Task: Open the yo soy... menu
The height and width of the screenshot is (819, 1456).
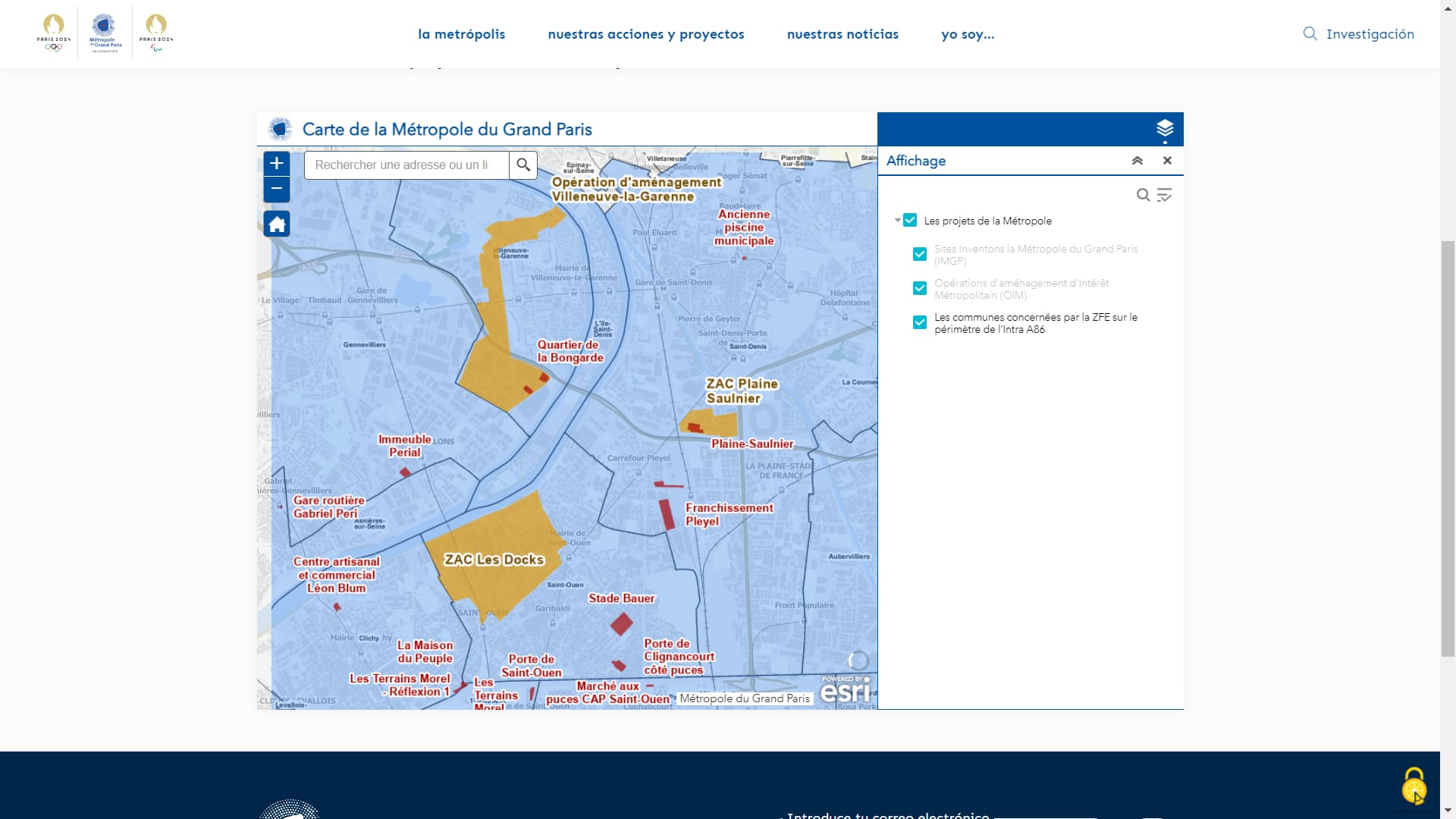Action: coord(968,34)
